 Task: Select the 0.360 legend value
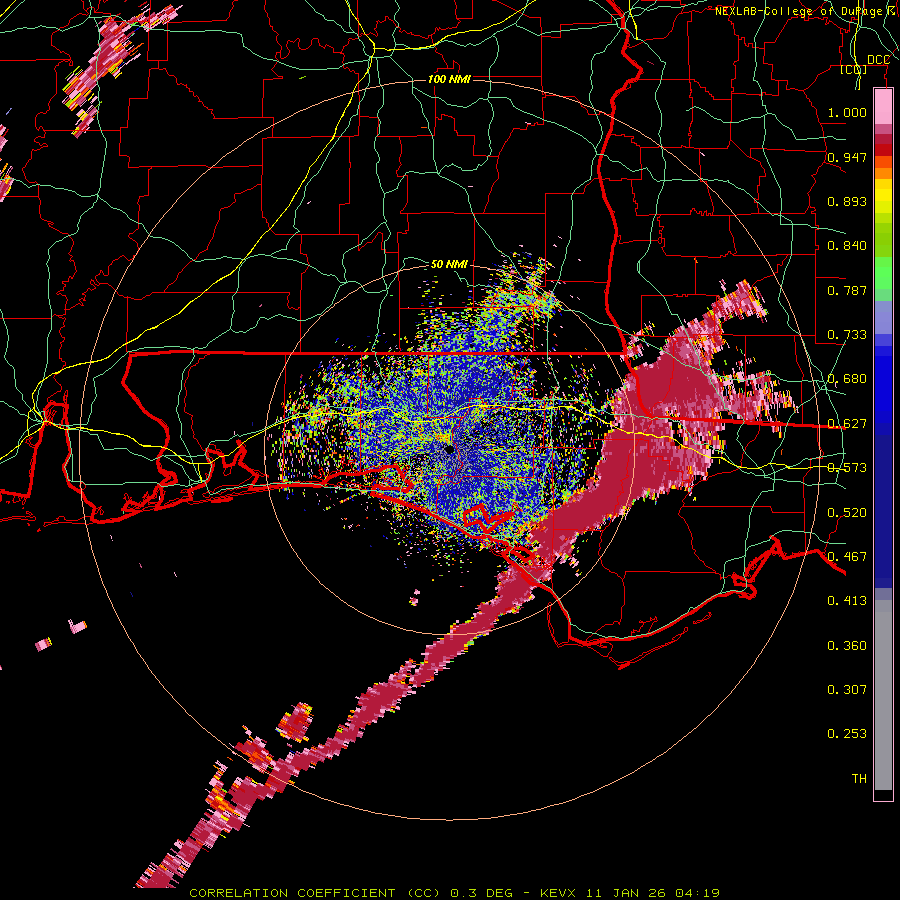[x=847, y=646]
